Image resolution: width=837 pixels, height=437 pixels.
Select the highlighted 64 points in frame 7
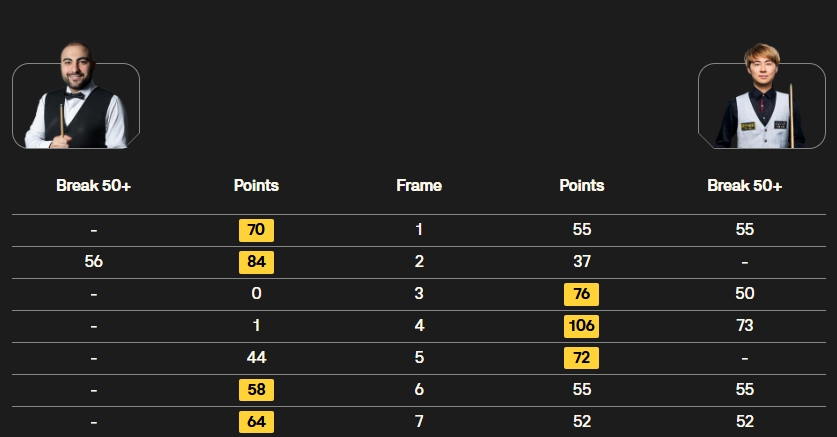coord(256,422)
